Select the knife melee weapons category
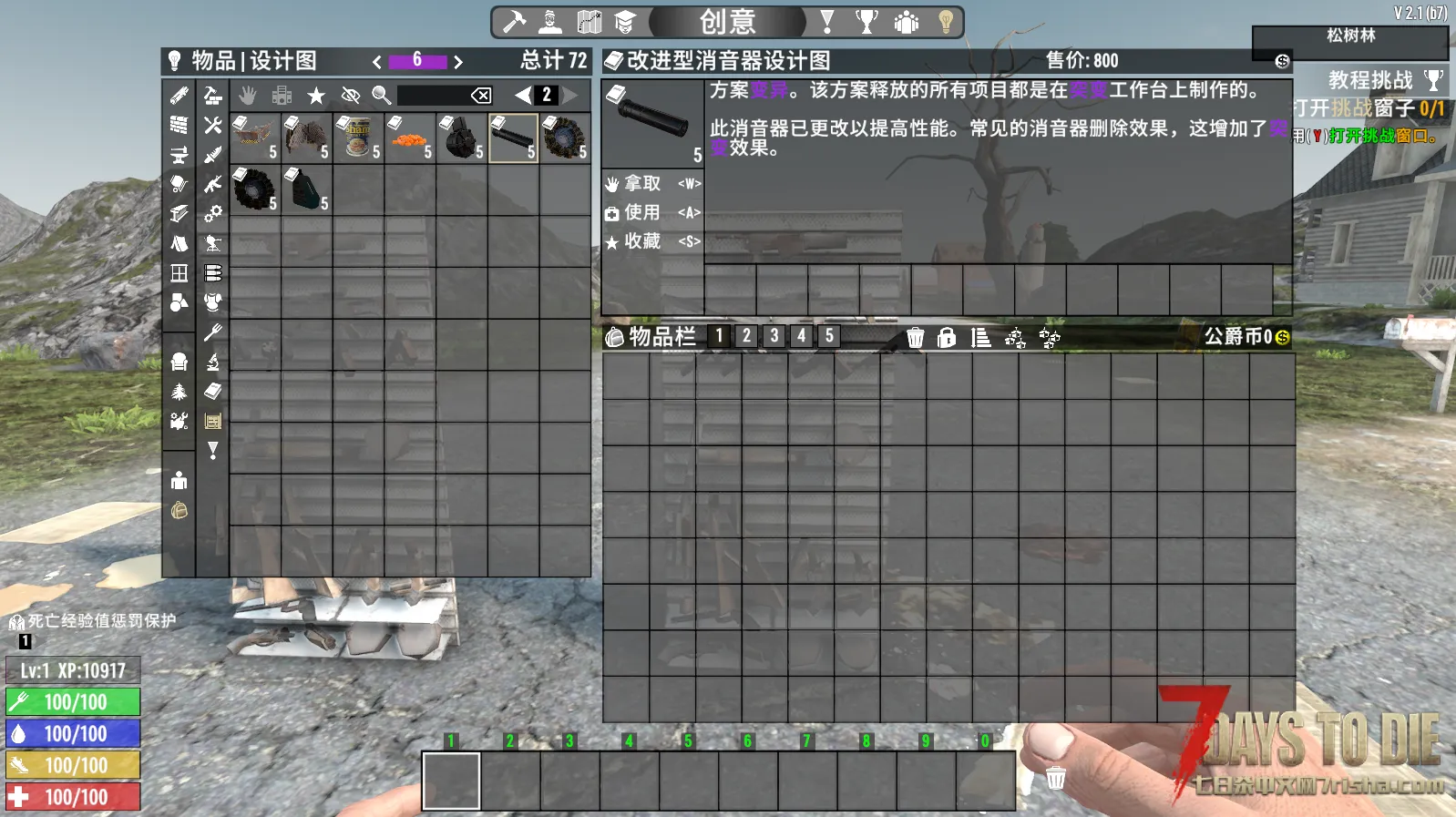 (x=213, y=155)
